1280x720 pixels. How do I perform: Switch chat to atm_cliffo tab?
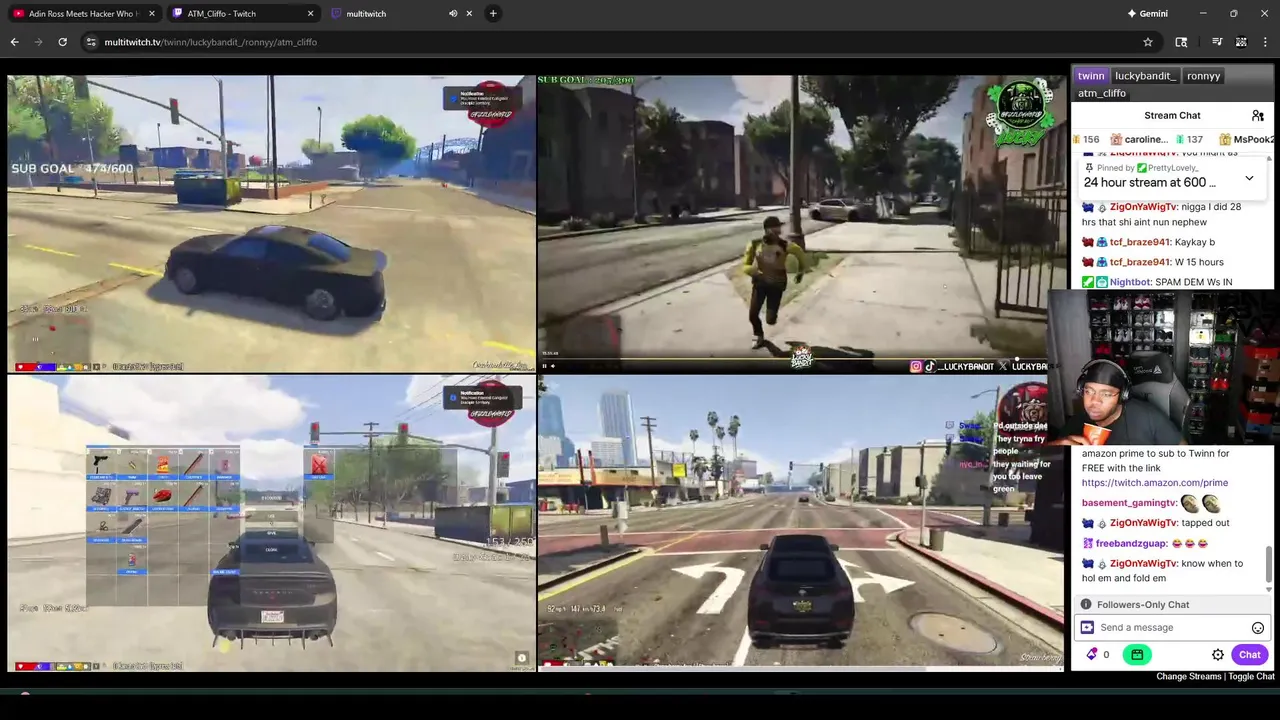(x=1102, y=93)
